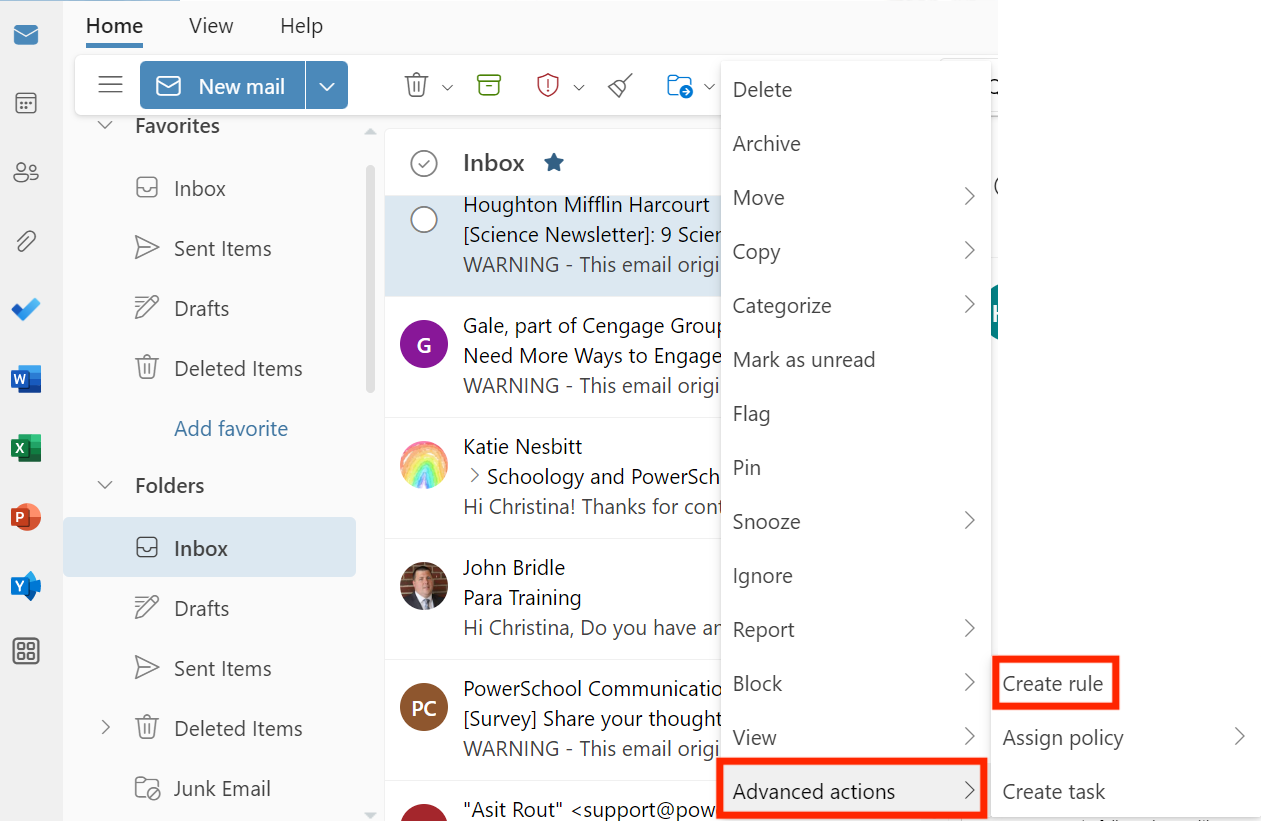Choose Create task in the submenu
The height and width of the screenshot is (821, 1261).
pyautogui.click(x=1126, y=792)
